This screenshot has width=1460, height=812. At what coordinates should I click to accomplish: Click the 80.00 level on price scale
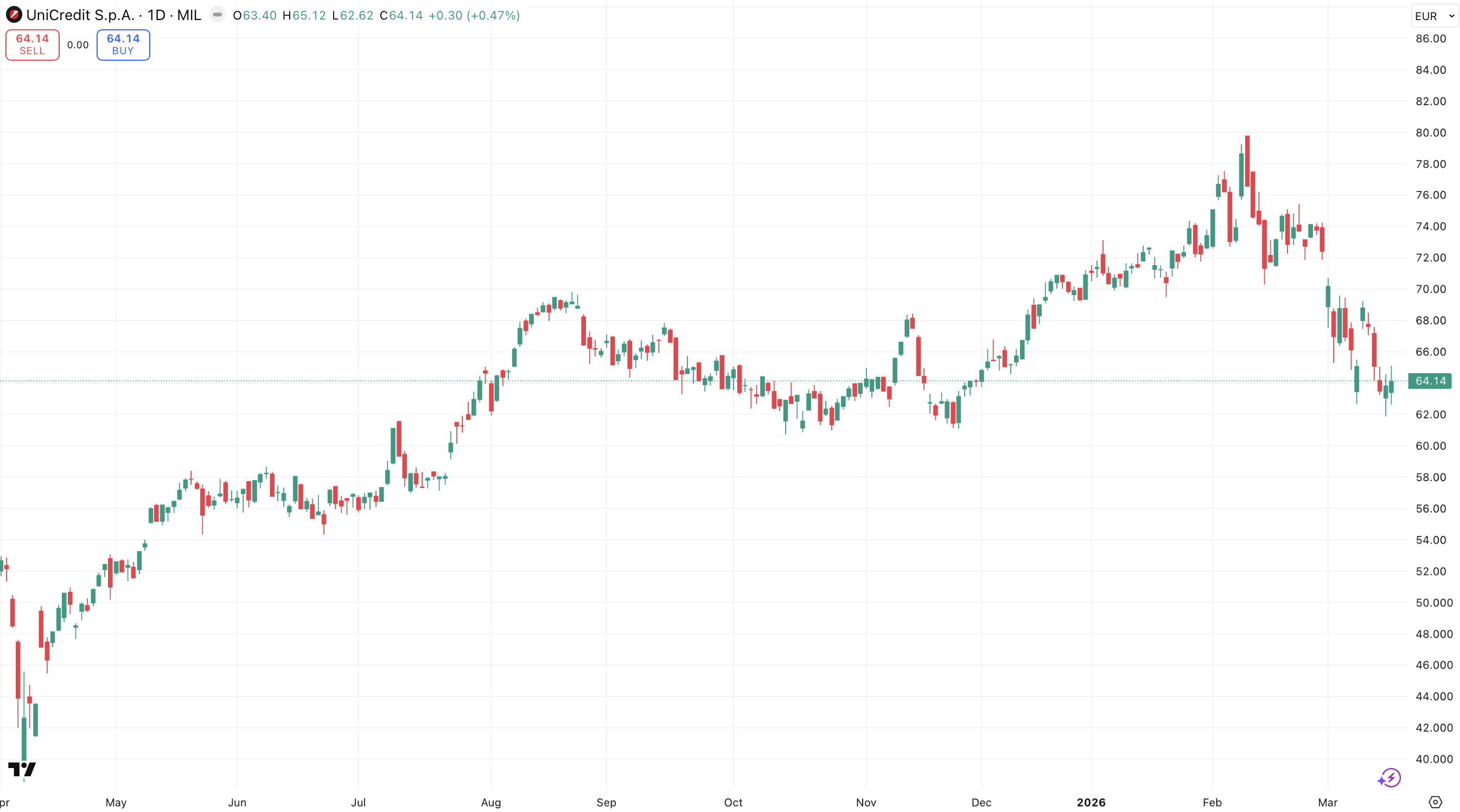[x=1431, y=132]
